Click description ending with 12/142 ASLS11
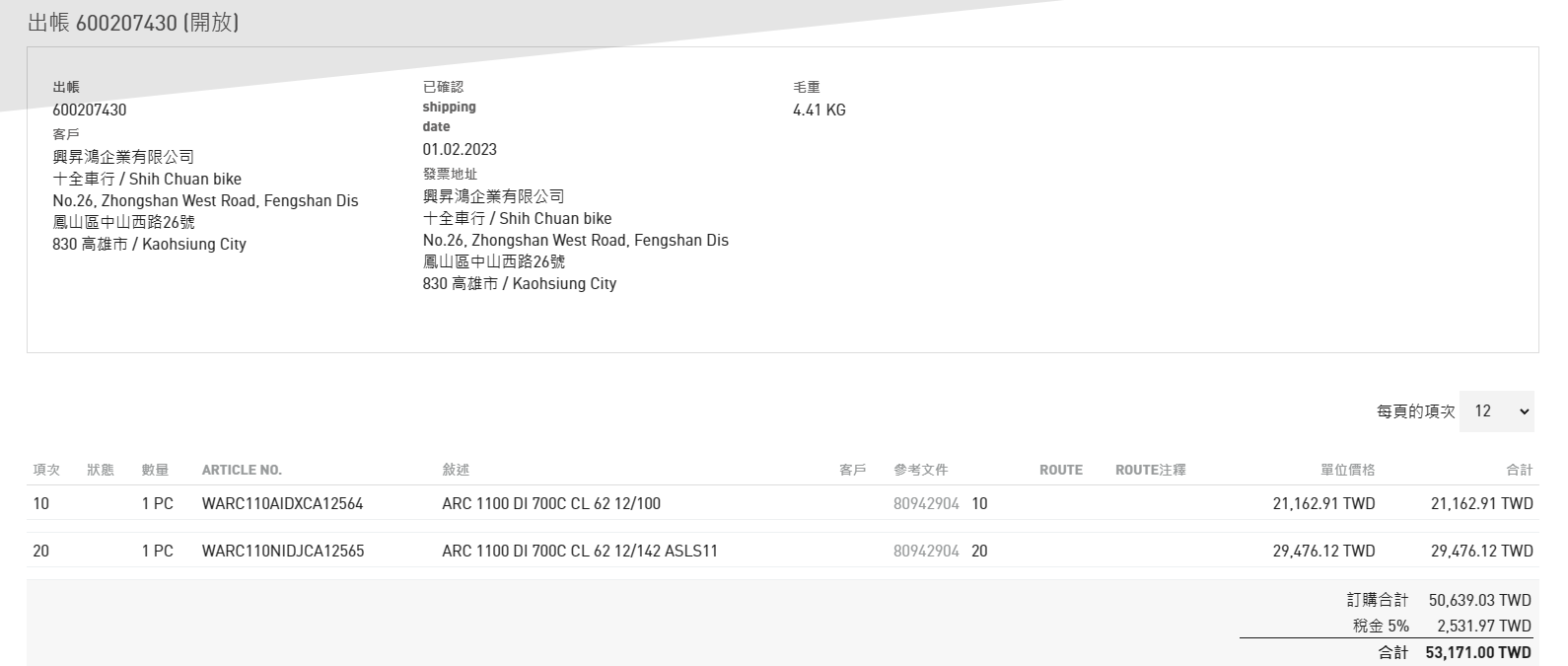1568x666 pixels. [579, 551]
